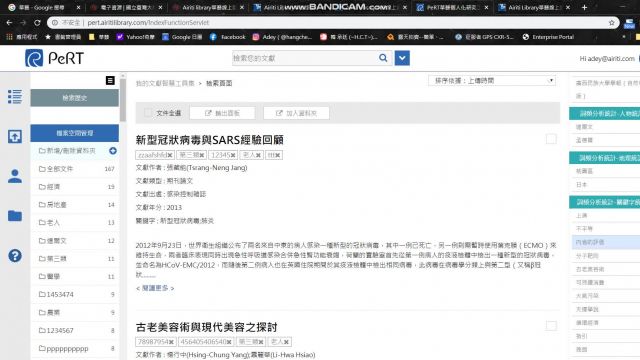Click the add-to-folder button
Image resolution: width=640 pixels, height=360 pixels.
click(x=296, y=113)
